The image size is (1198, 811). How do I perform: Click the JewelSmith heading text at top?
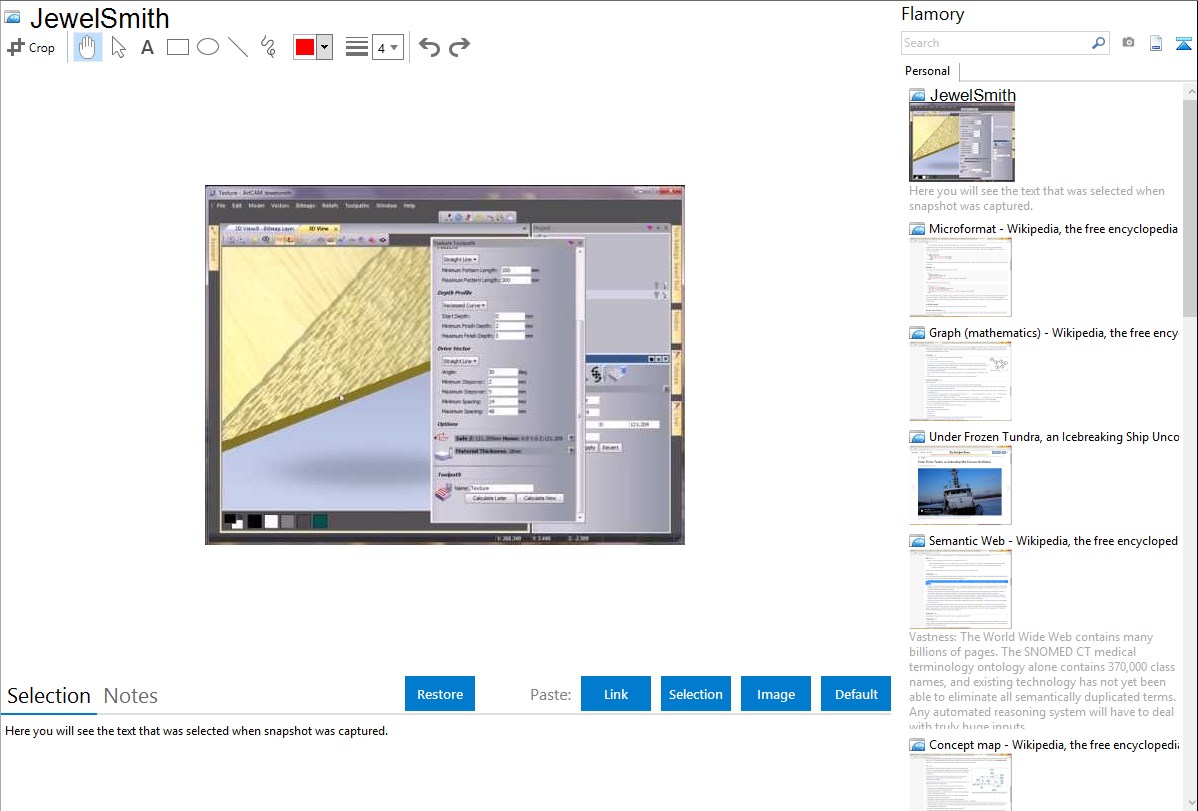99,18
